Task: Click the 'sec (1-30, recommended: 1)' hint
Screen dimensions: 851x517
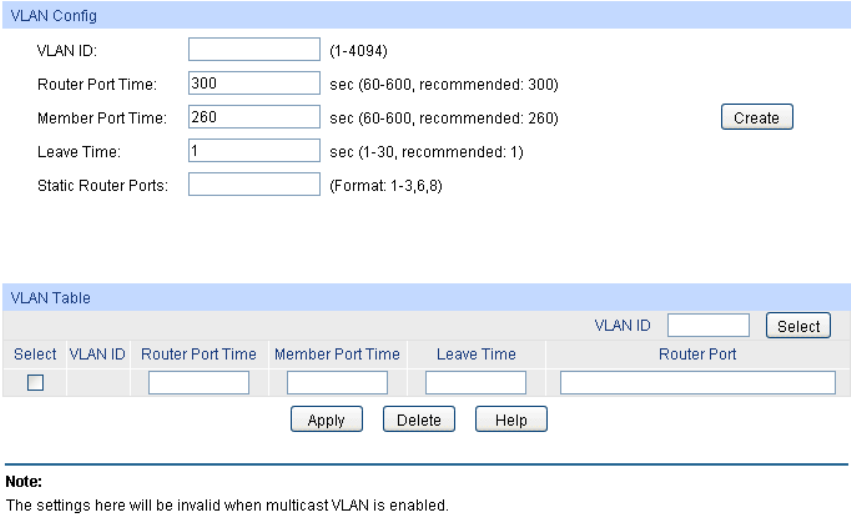Action: pyautogui.click(x=427, y=152)
